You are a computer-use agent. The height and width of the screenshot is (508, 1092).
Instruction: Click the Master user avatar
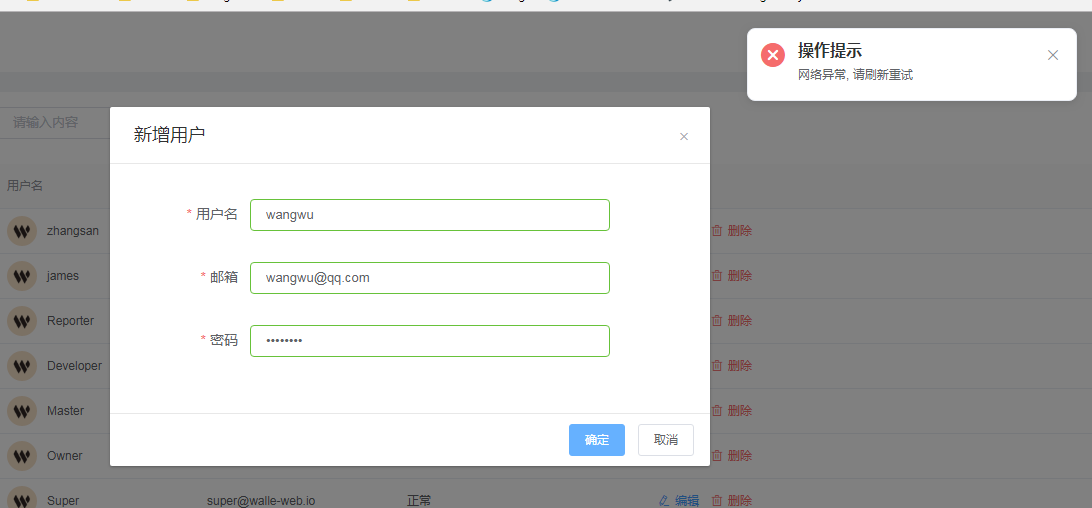[22, 411]
